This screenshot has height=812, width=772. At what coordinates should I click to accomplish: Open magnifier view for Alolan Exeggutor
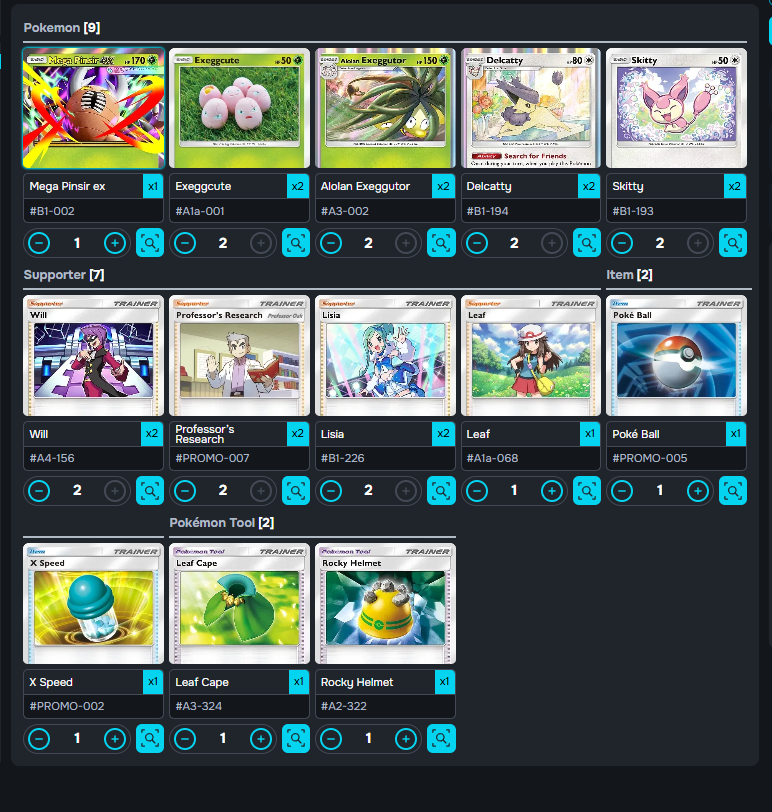pyautogui.click(x=441, y=243)
